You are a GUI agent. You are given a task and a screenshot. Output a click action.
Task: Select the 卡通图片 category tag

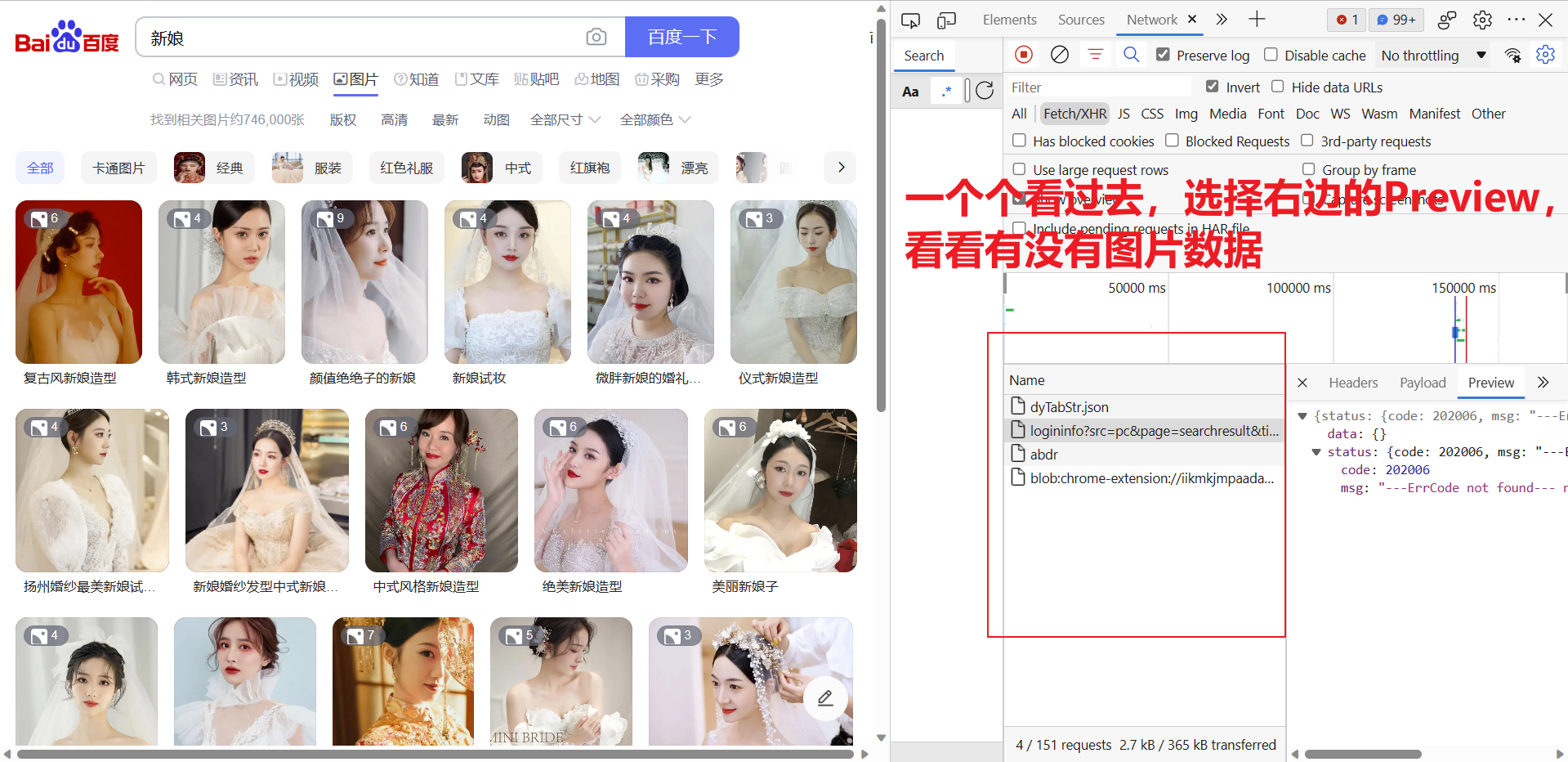pyautogui.click(x=118, y=168)
